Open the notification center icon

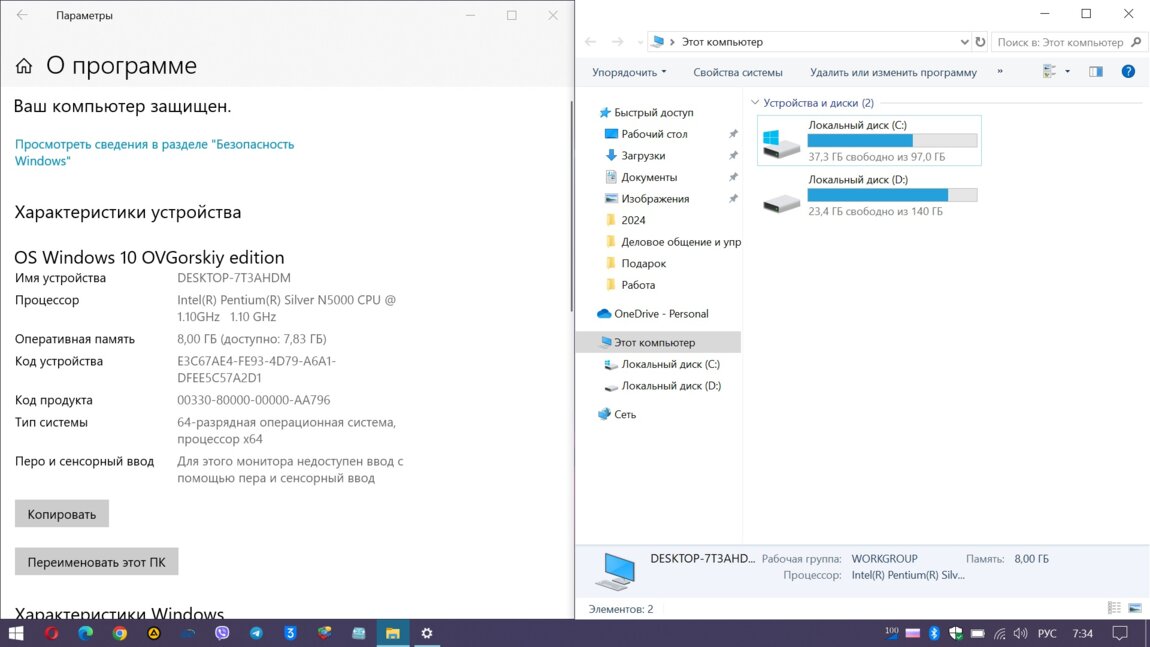coord(1120,633)
